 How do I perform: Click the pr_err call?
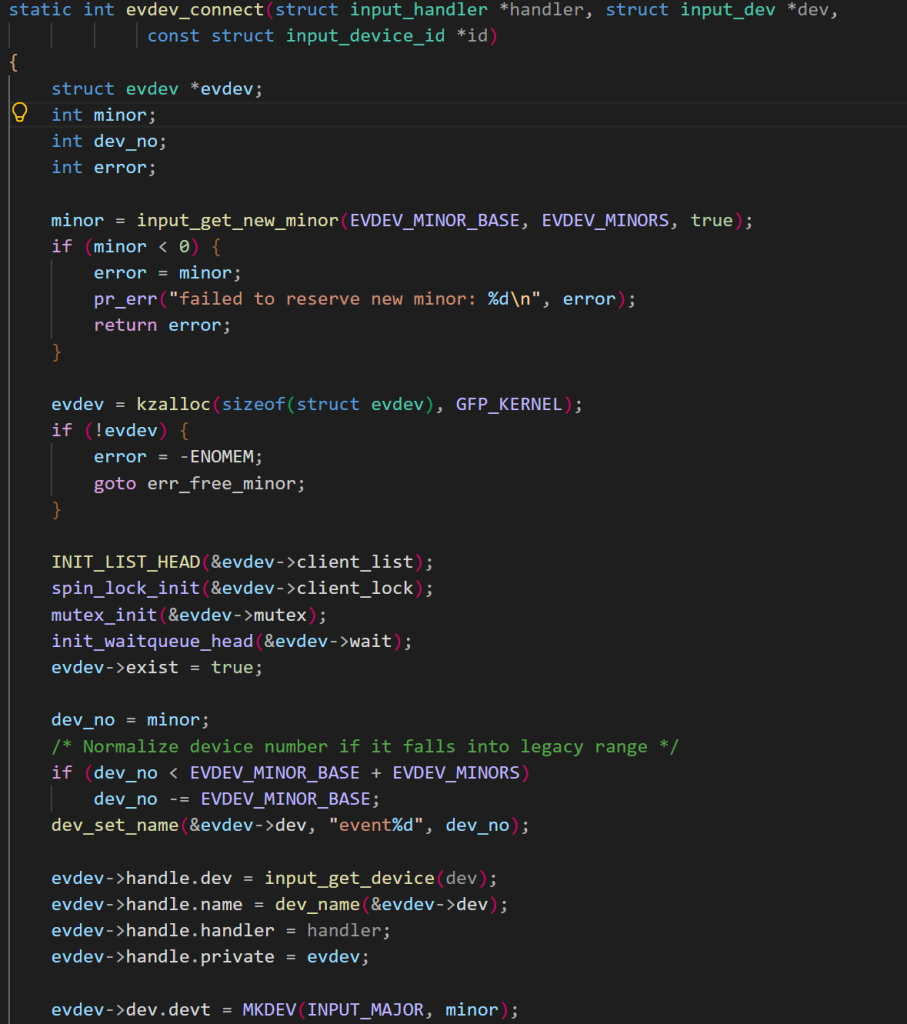point(125,299)
